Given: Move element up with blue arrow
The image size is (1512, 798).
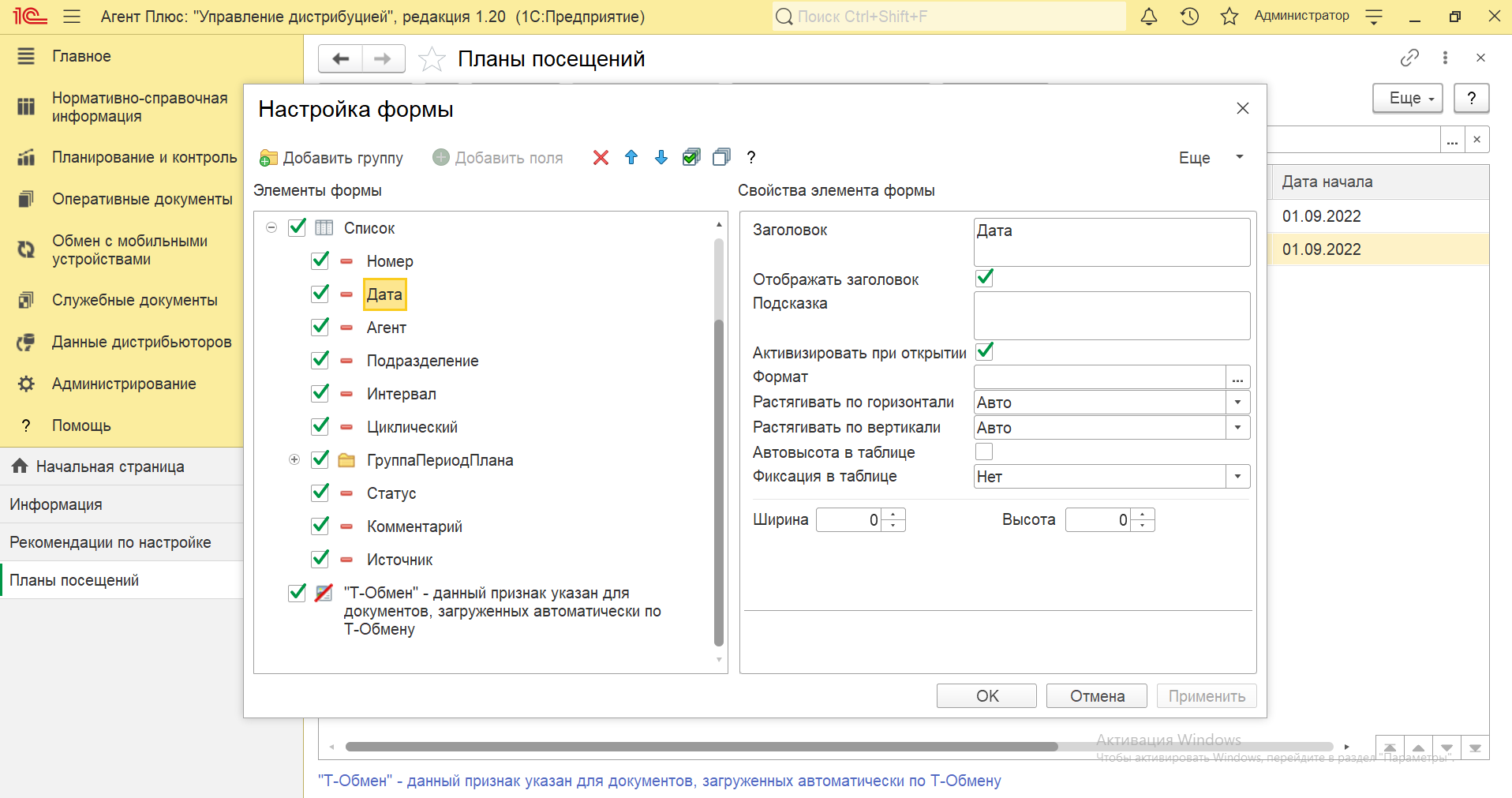Looking at the screenshot, I should [x=631, y=158].
